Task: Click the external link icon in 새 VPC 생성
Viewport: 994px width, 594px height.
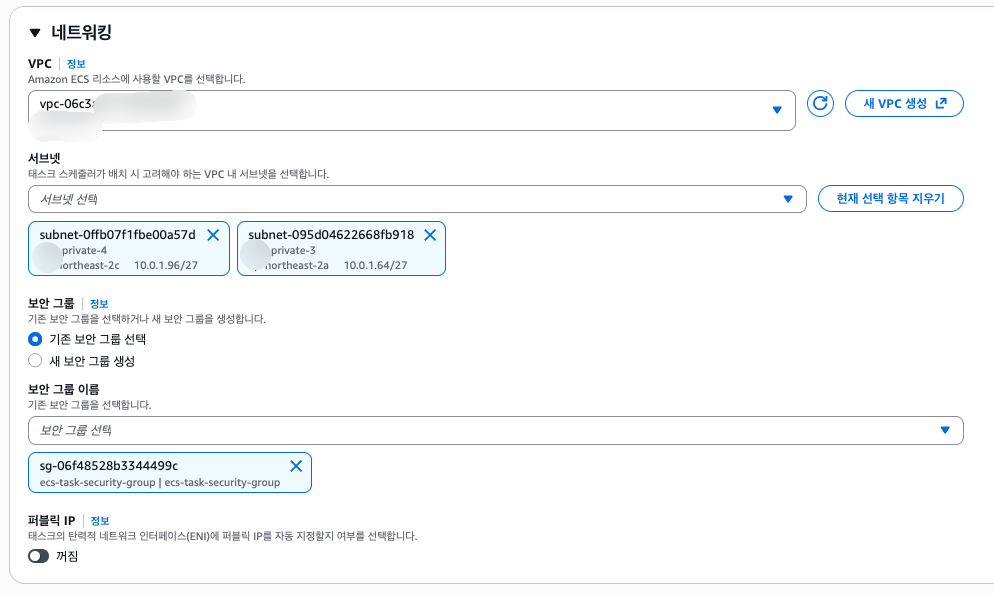Action: coord(941,104)
